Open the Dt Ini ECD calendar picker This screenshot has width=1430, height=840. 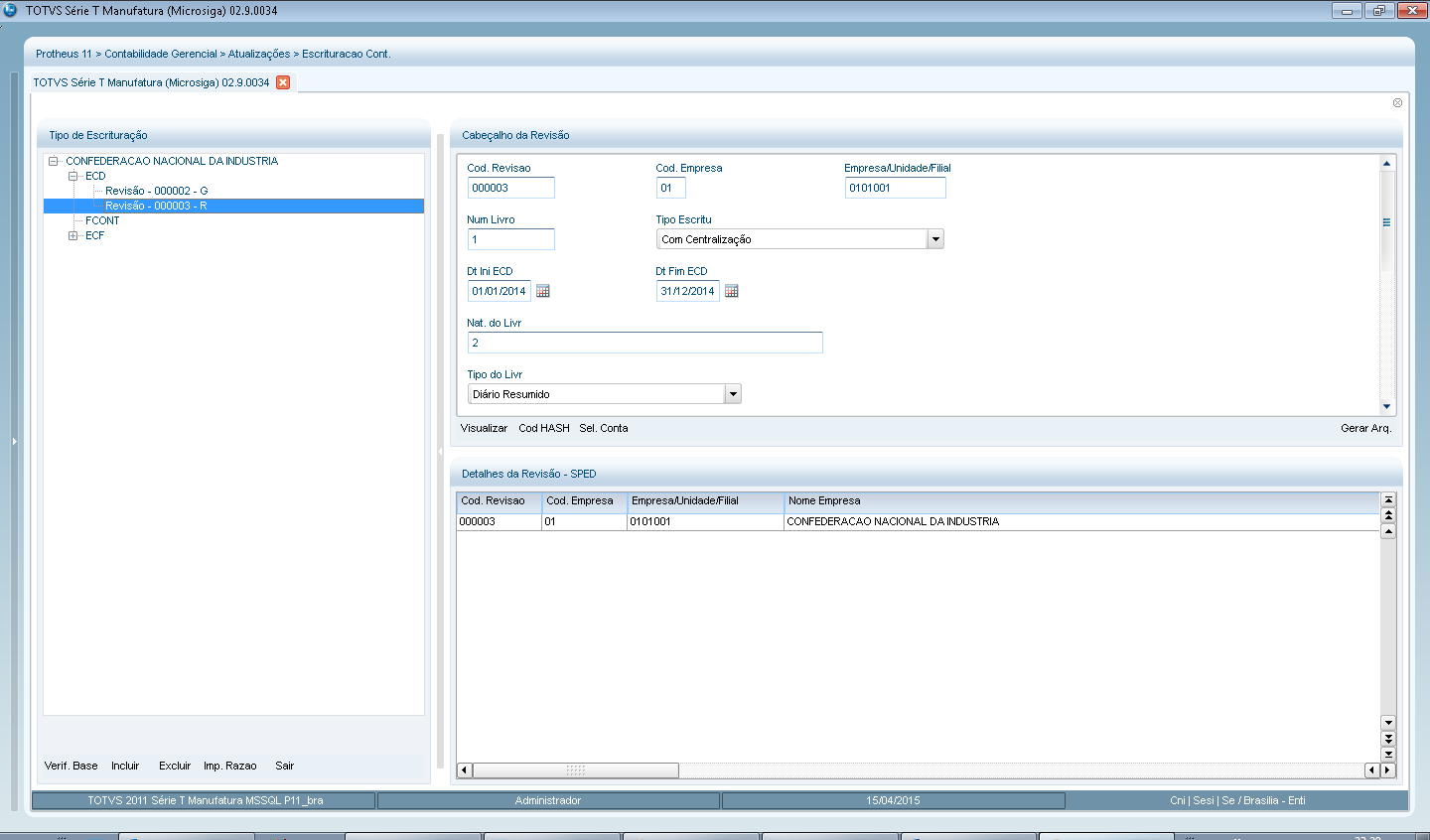pyautogui.click(x=543, y=291)
